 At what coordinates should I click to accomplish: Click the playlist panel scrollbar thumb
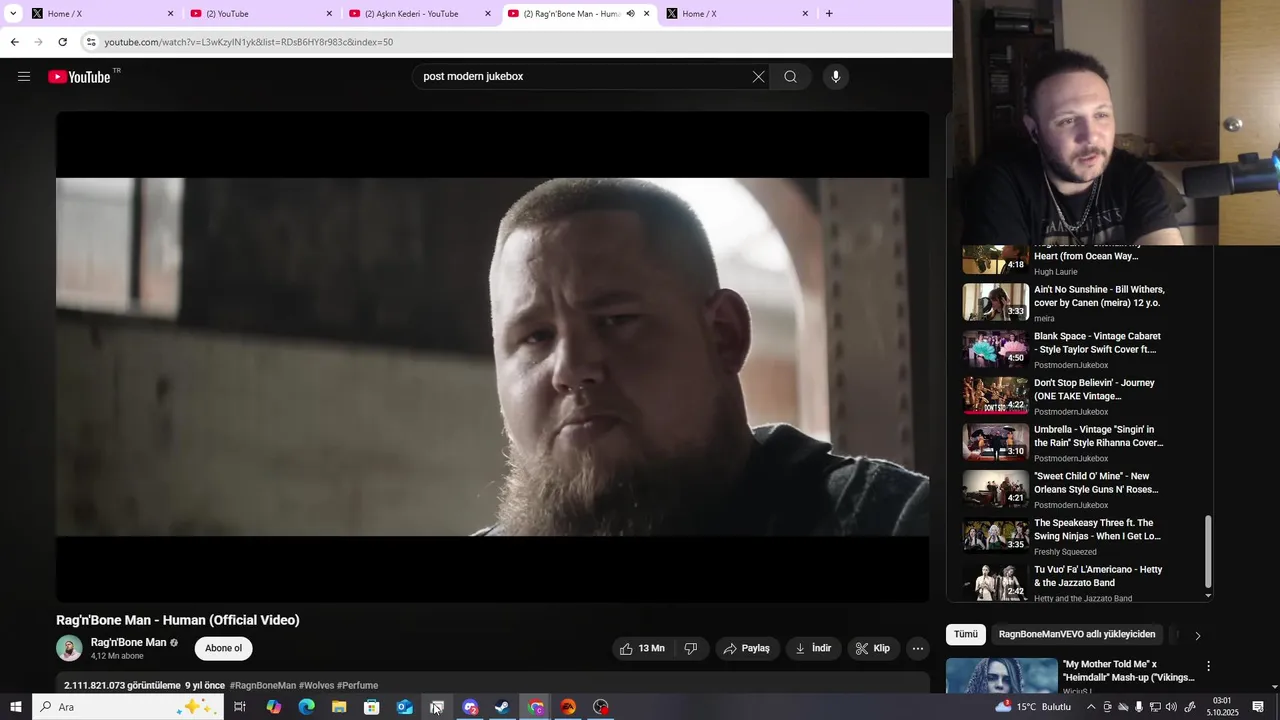(x=1208, y=551)
